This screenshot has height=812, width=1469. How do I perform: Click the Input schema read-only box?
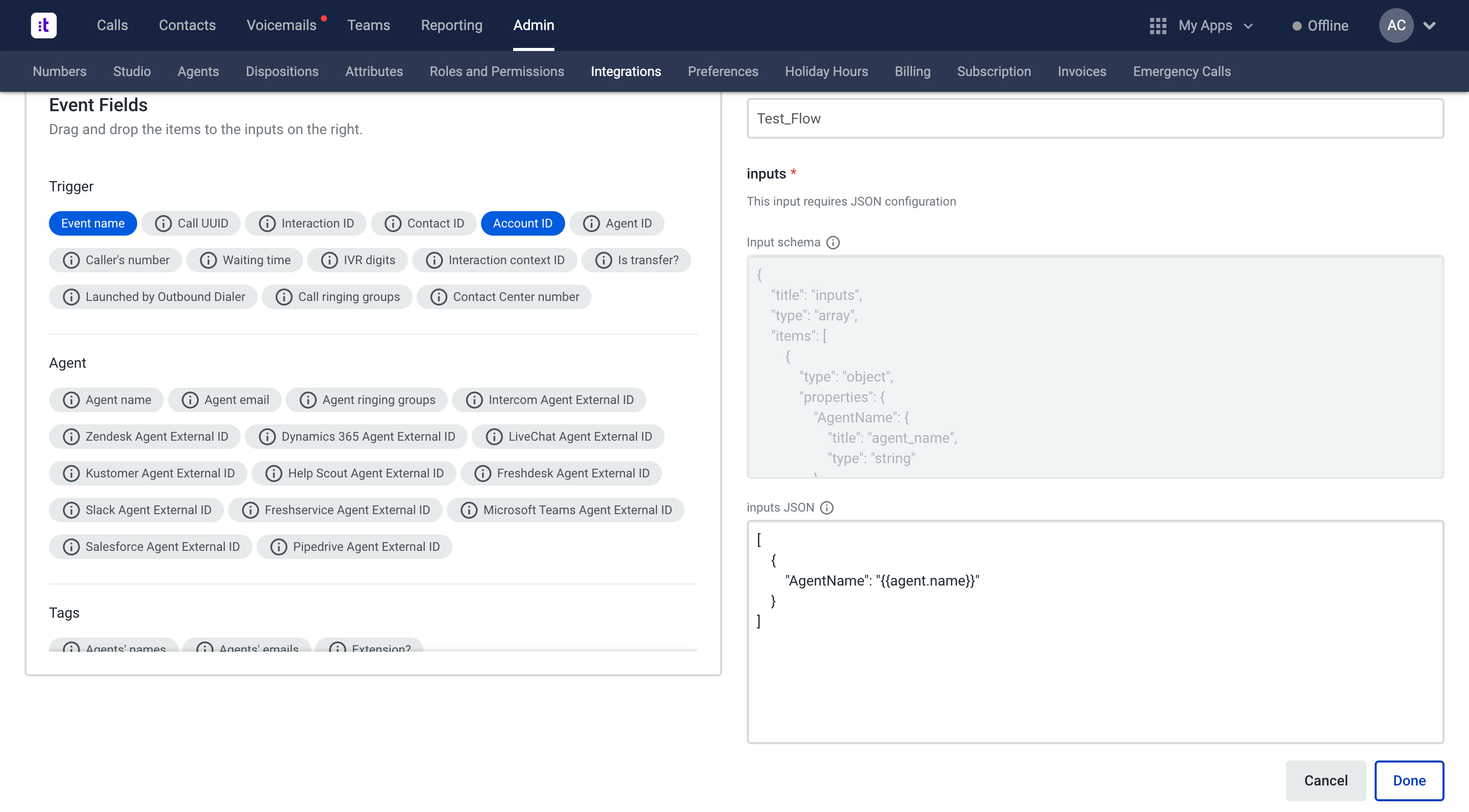pos(1095,367)
